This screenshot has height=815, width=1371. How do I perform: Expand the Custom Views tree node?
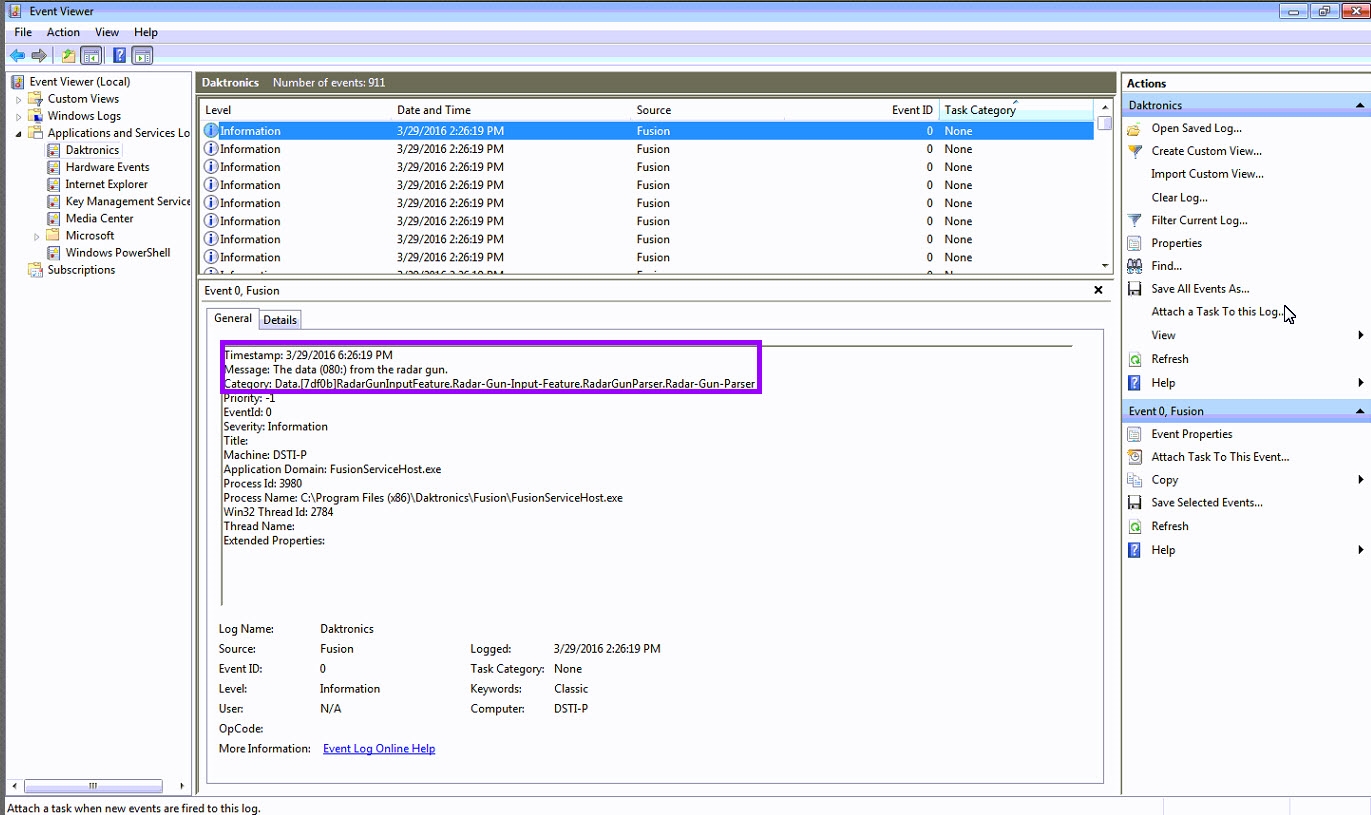pyautogui.click(x=18, y=100)
